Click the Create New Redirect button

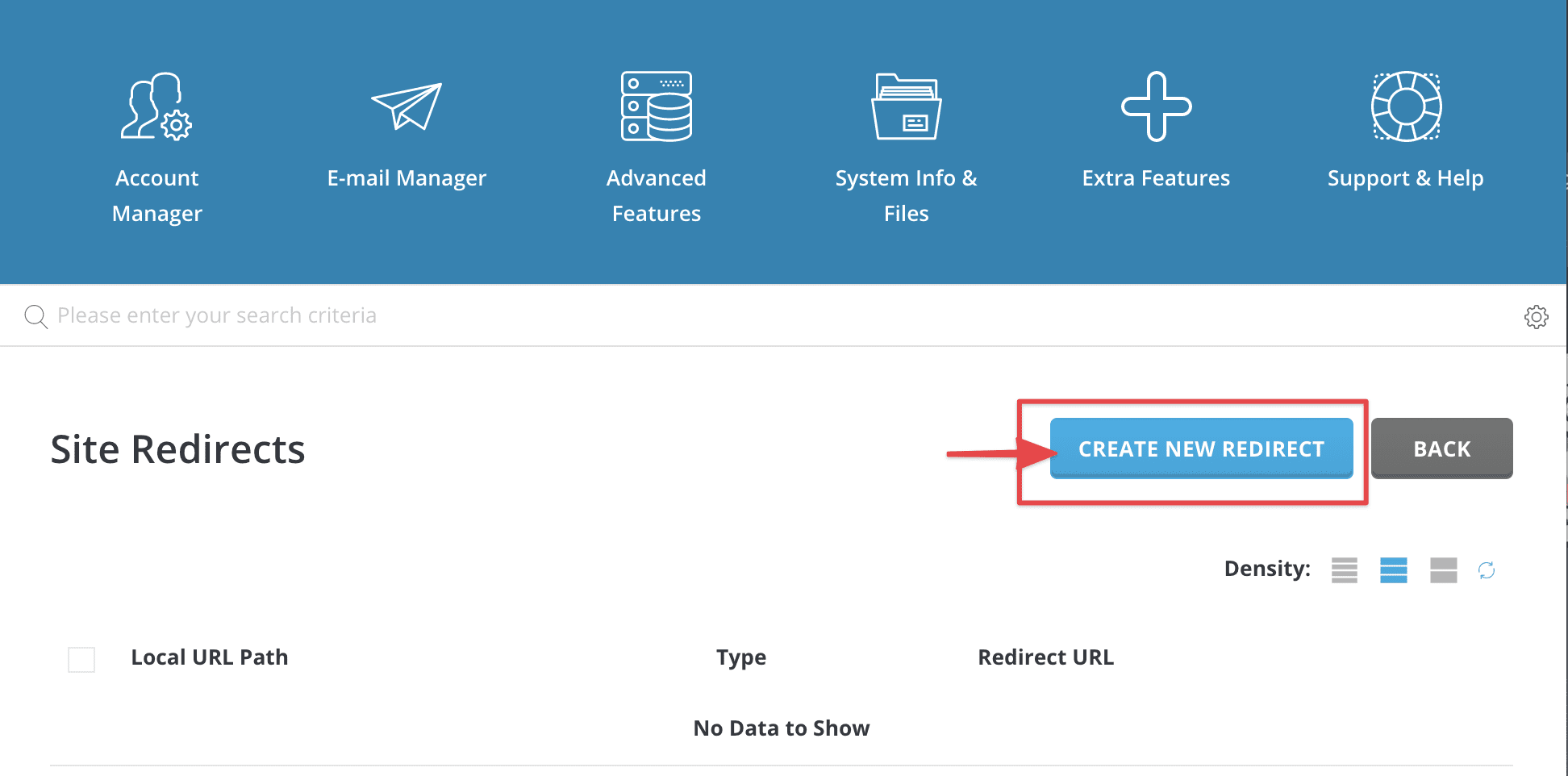[1201, 448]
